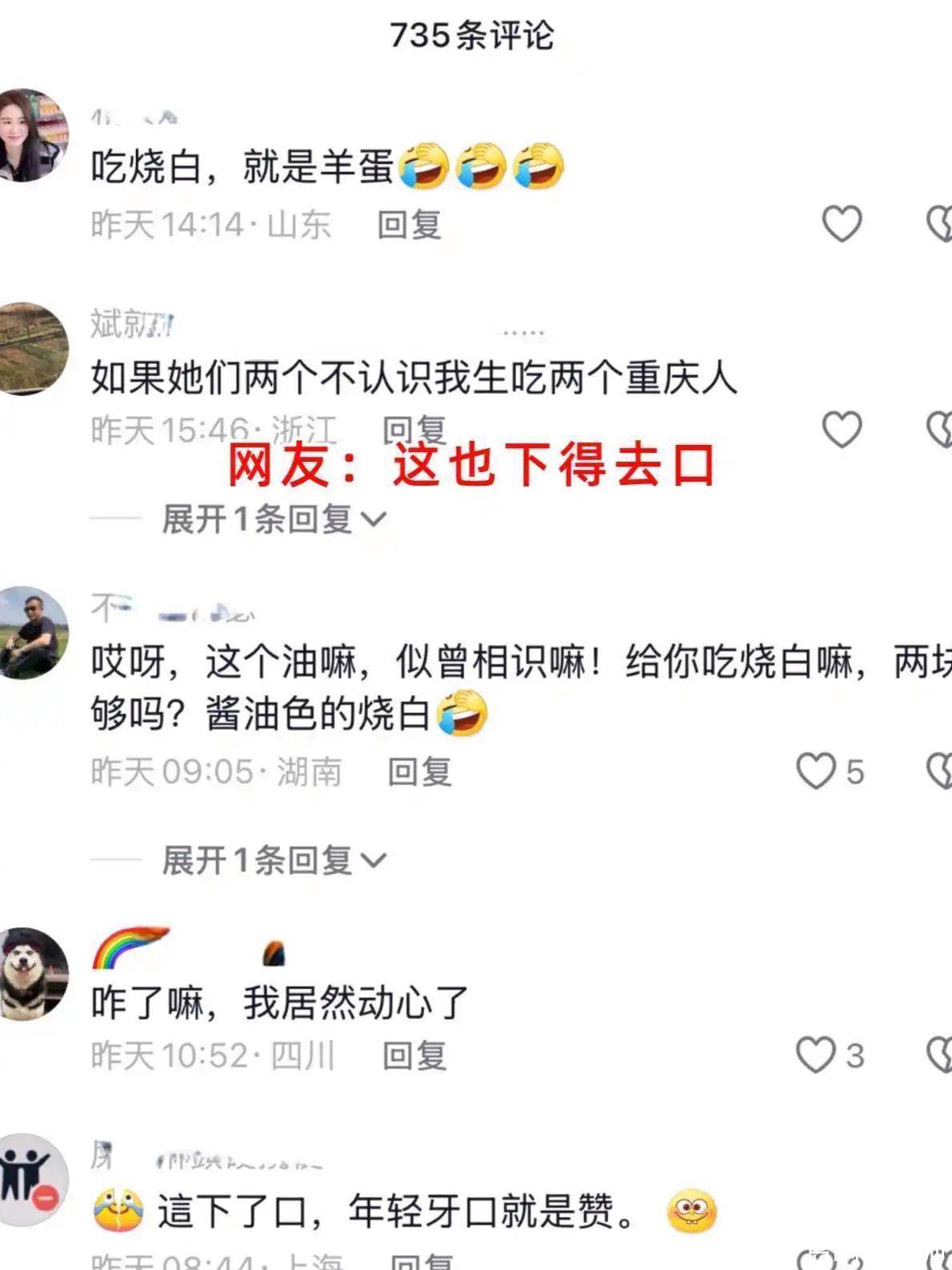The width and height of the screenshot is (952, 1270).
Task: Reply to the Zhejiang 15:46 comment
Action: tap(414, 429)
